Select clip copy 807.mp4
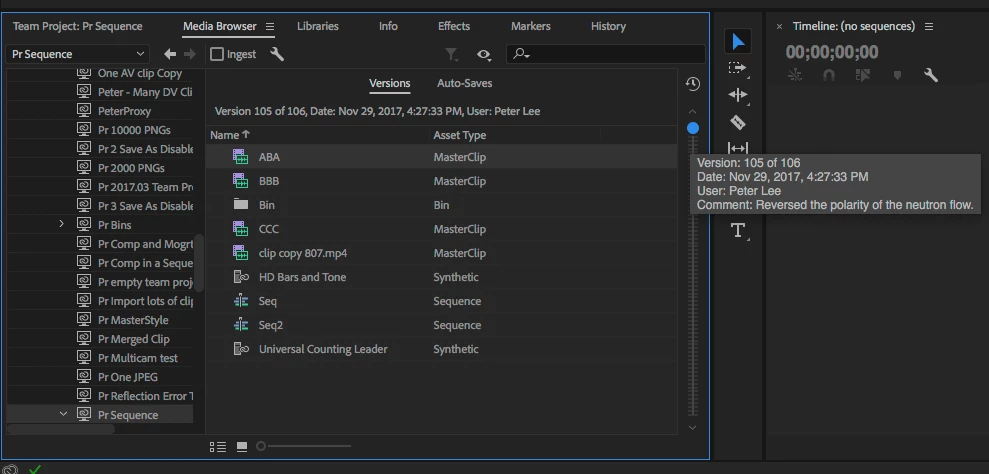 [442, 253]
